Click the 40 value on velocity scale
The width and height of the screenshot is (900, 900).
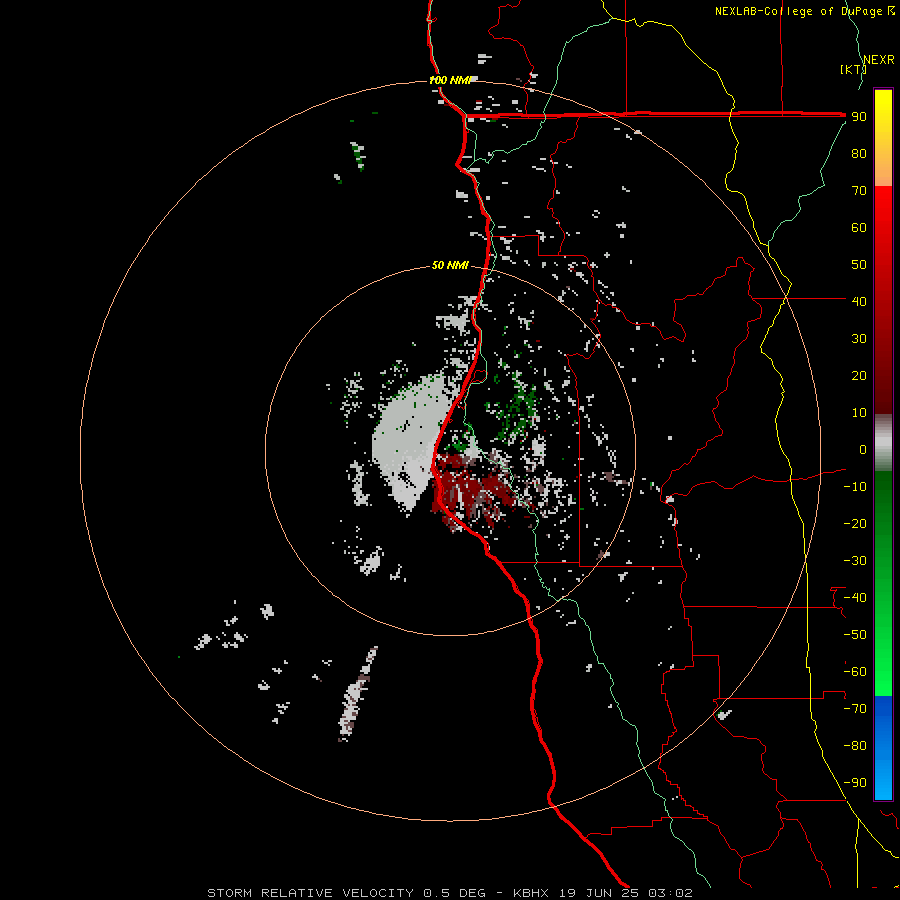point(859,302)
